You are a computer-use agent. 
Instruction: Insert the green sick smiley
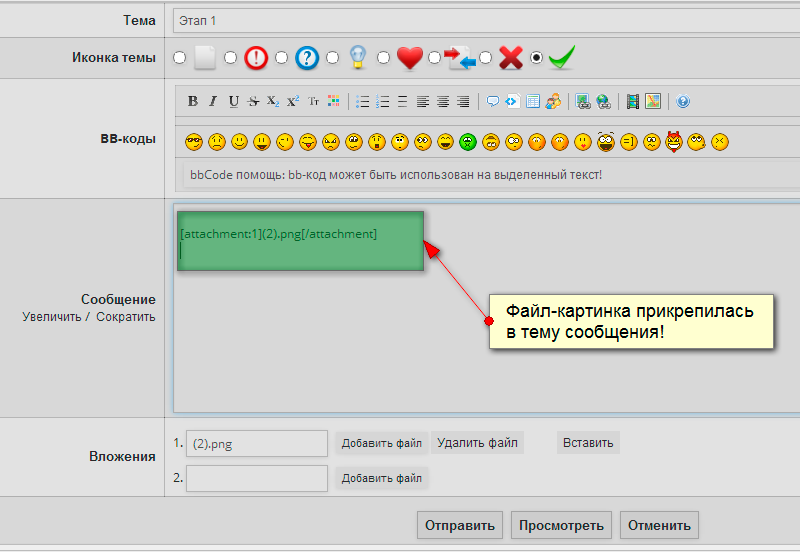click(468, 142)
